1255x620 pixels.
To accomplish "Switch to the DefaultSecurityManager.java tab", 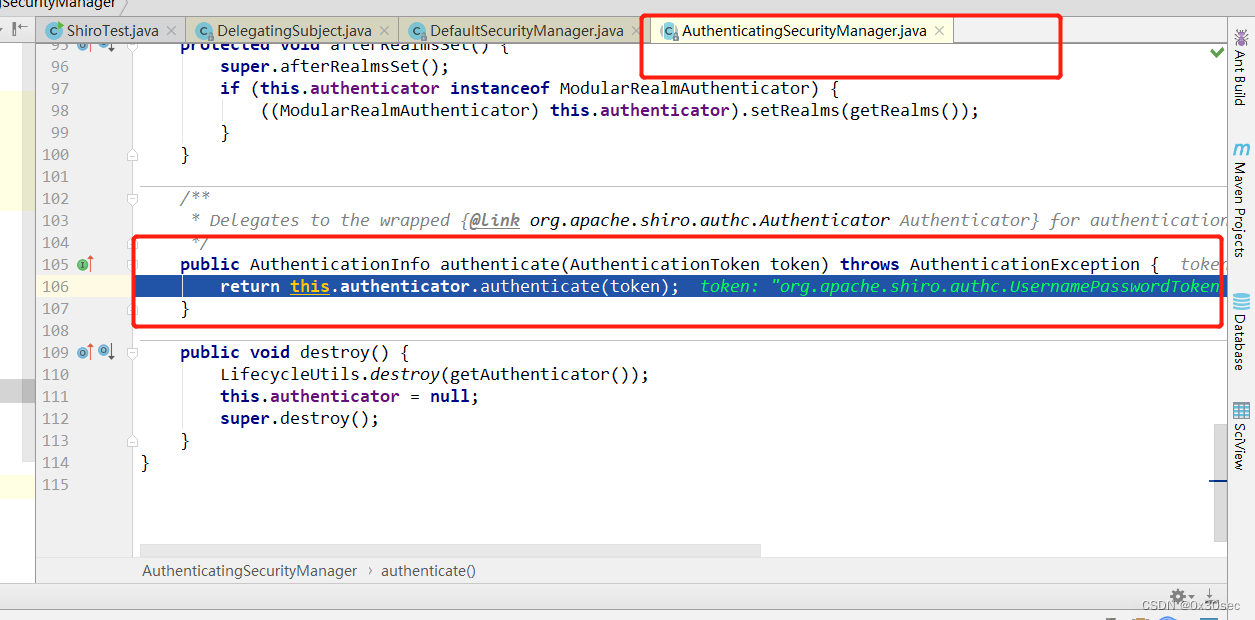I will click(x=526, y=31).
